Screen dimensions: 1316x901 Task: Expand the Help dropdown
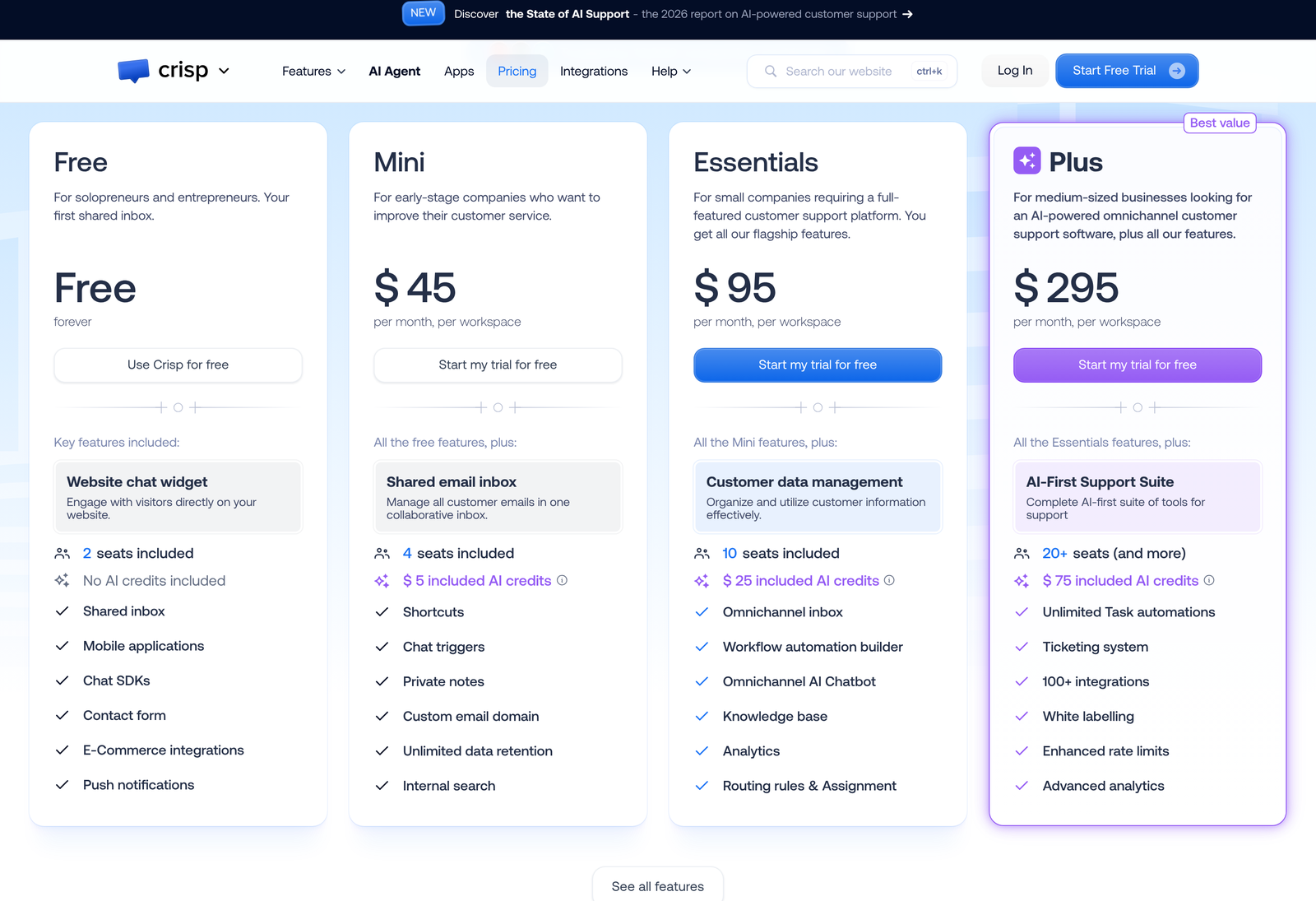click(x=671, y=72)
